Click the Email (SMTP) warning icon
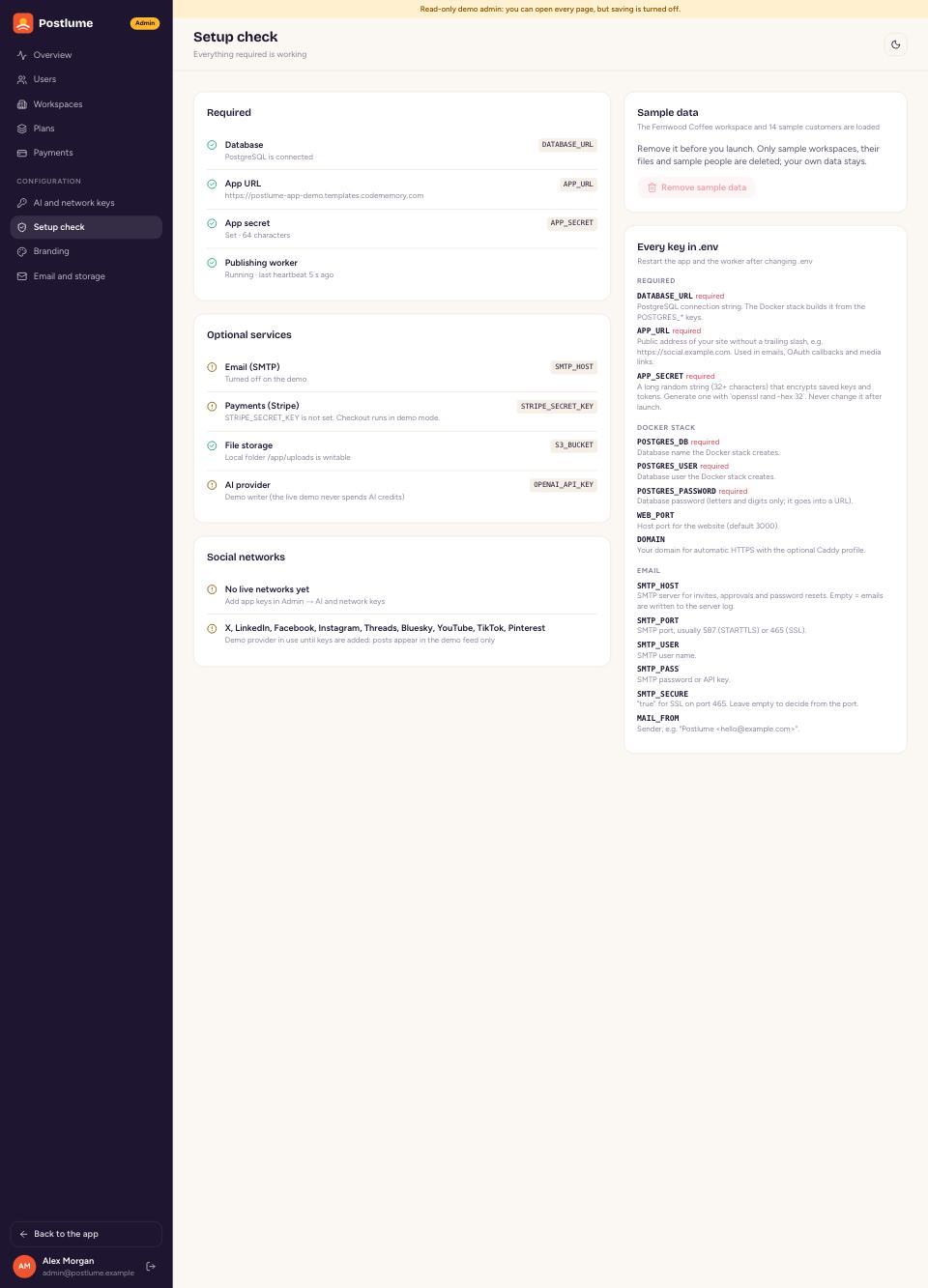Viewport: 928px width, 1288px height. 212,367
